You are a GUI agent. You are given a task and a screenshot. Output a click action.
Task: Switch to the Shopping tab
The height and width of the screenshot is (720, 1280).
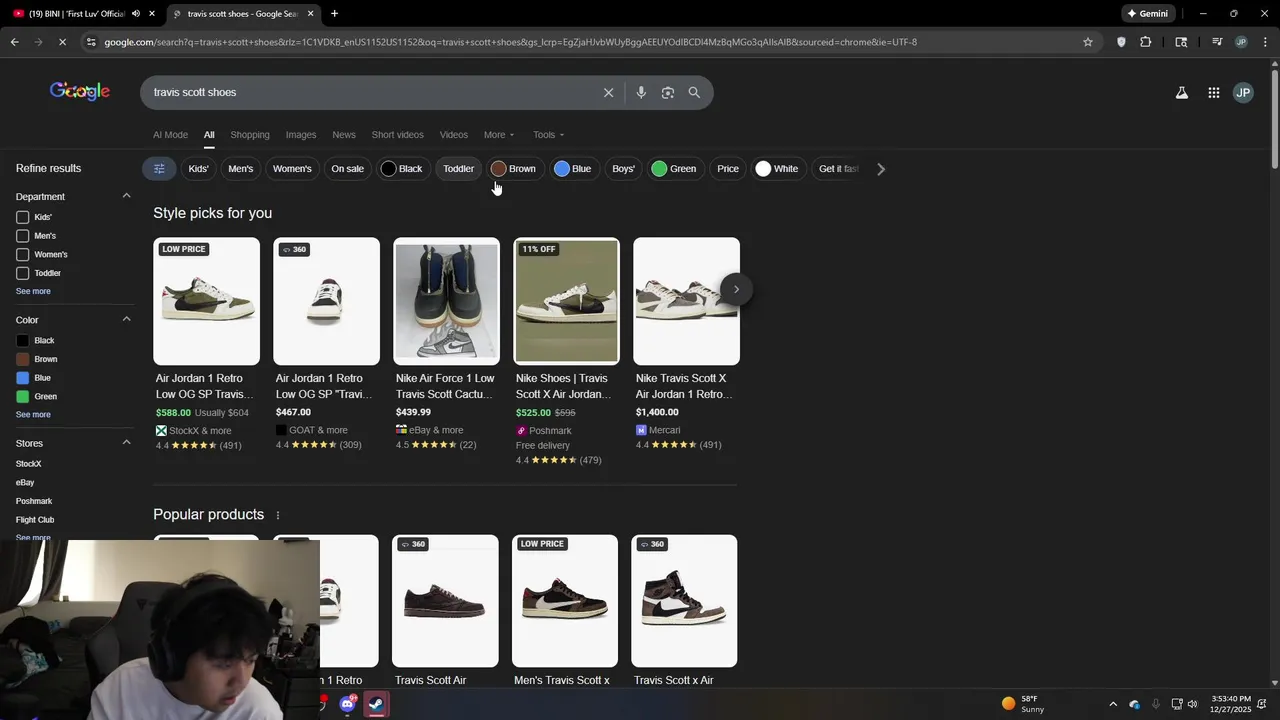pos(250,135)
